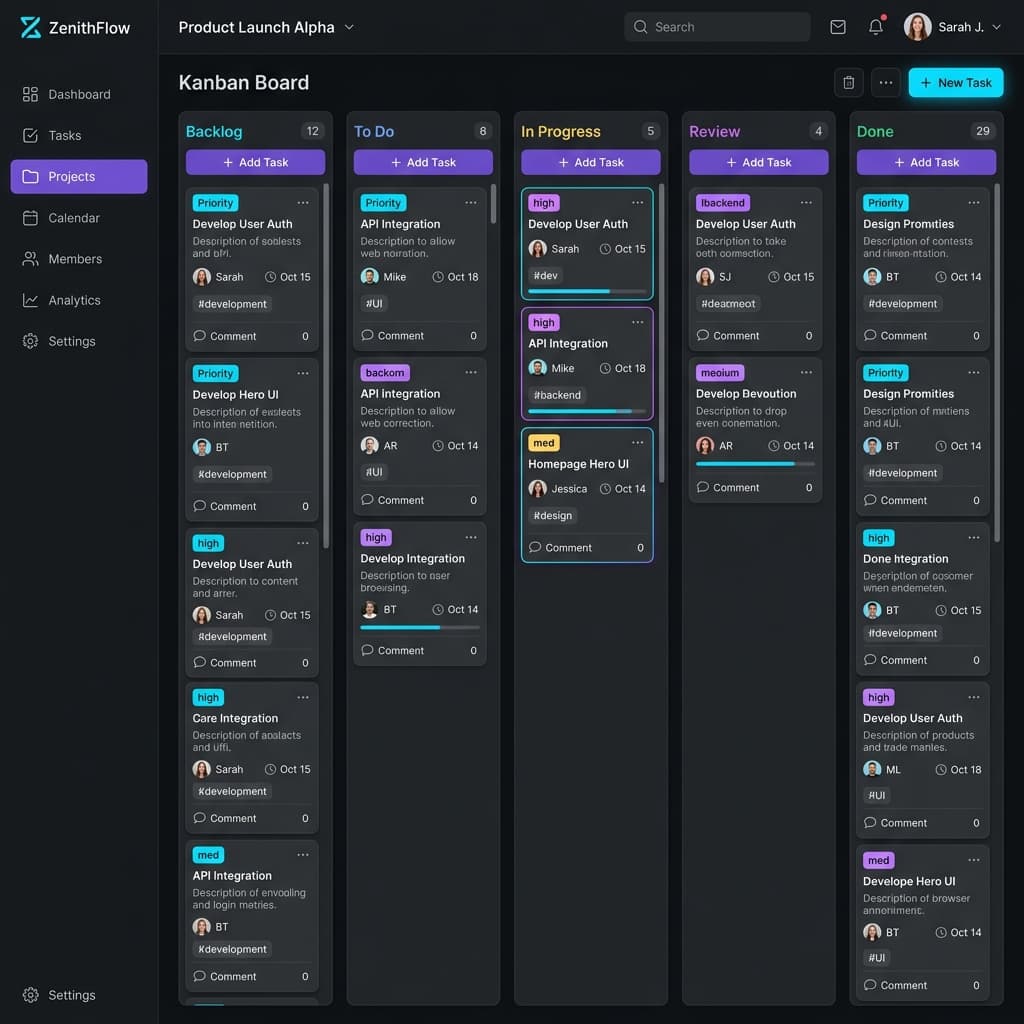Viewport: 1024px width, 1024px height.
Task: Open menu on Homepage Hero UI card
Action: [637, 442]
